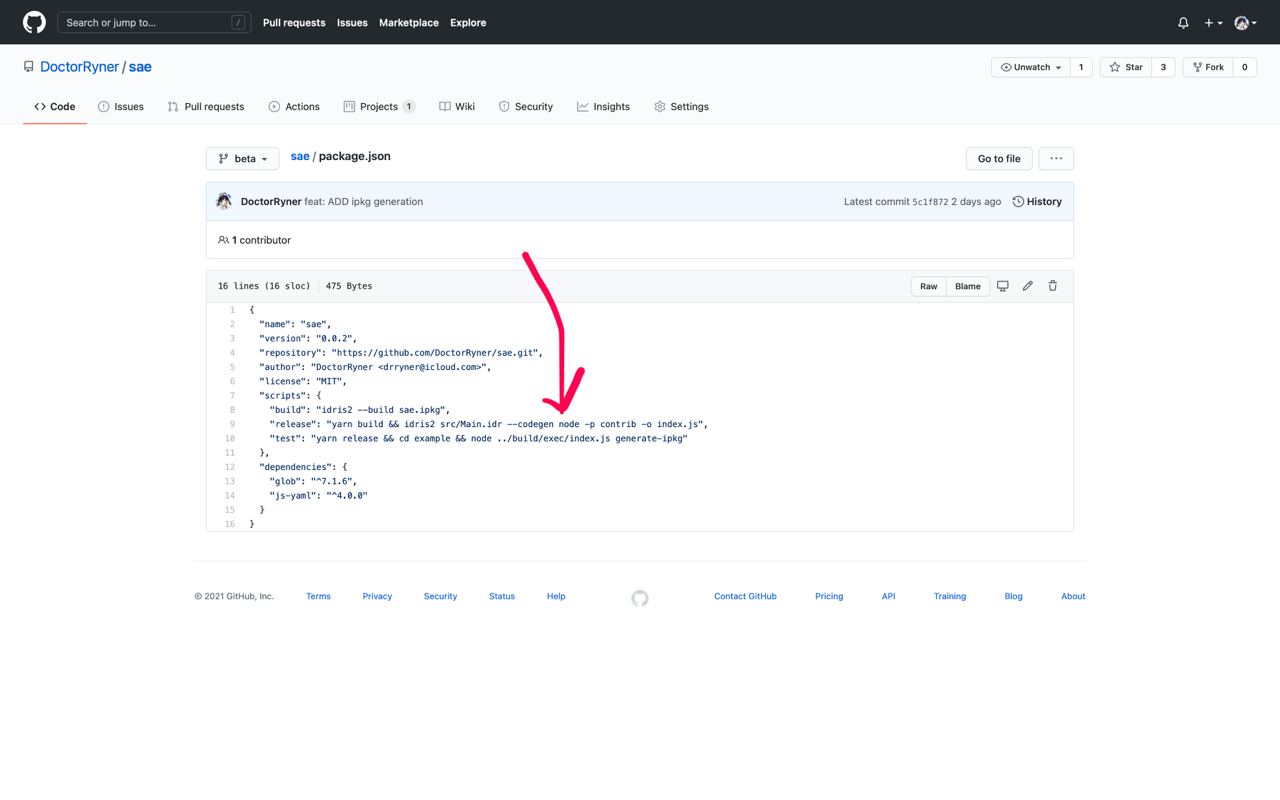Click the Go to file button
The image size is (1280, 800).
click(999, 159)
